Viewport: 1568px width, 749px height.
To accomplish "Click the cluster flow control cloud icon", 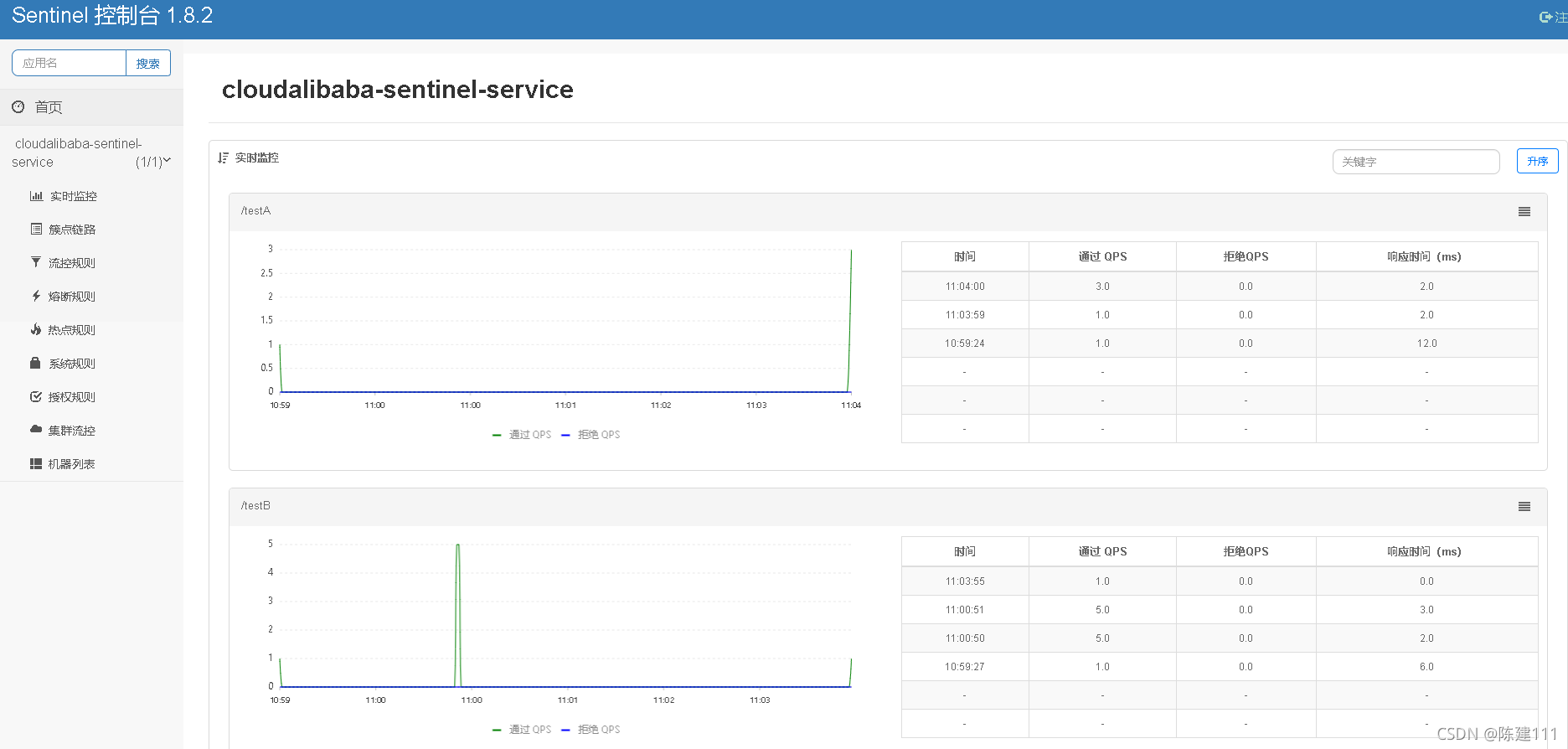I will pyautogui.click(x=36, y=429).
